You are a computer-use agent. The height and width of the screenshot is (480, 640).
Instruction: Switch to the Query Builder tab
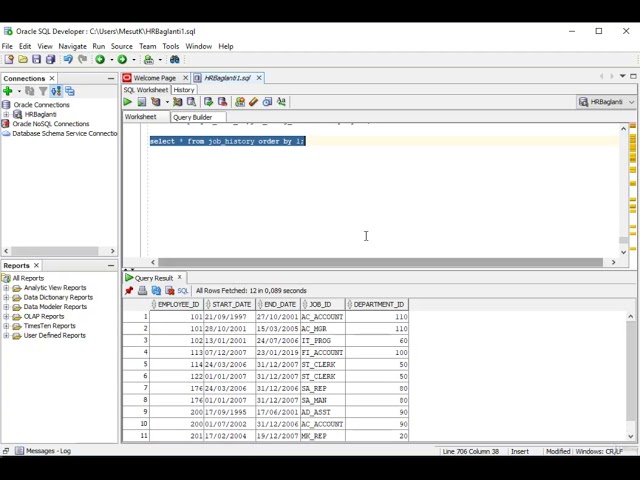pos(192,117)
